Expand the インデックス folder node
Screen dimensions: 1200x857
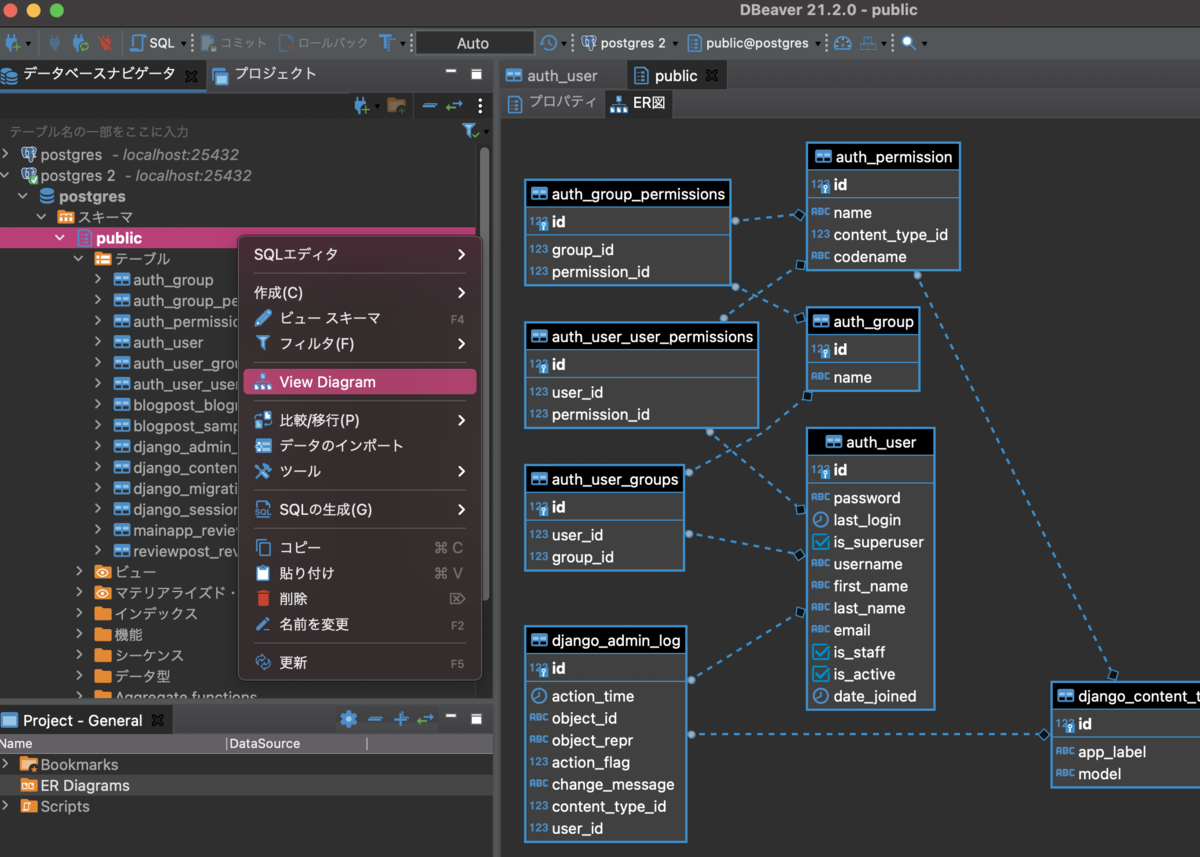80,613
